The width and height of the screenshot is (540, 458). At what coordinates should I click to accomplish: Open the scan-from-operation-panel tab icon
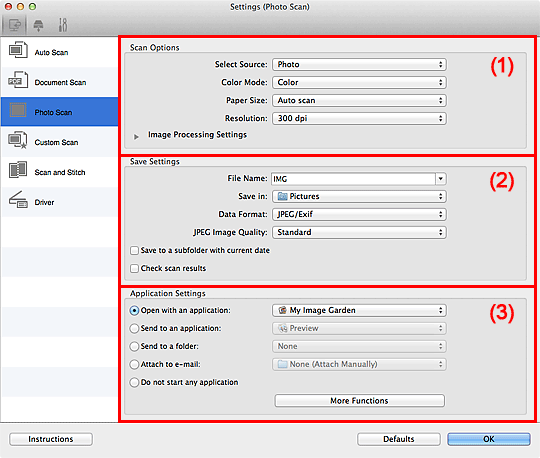[x=38, y=25]
